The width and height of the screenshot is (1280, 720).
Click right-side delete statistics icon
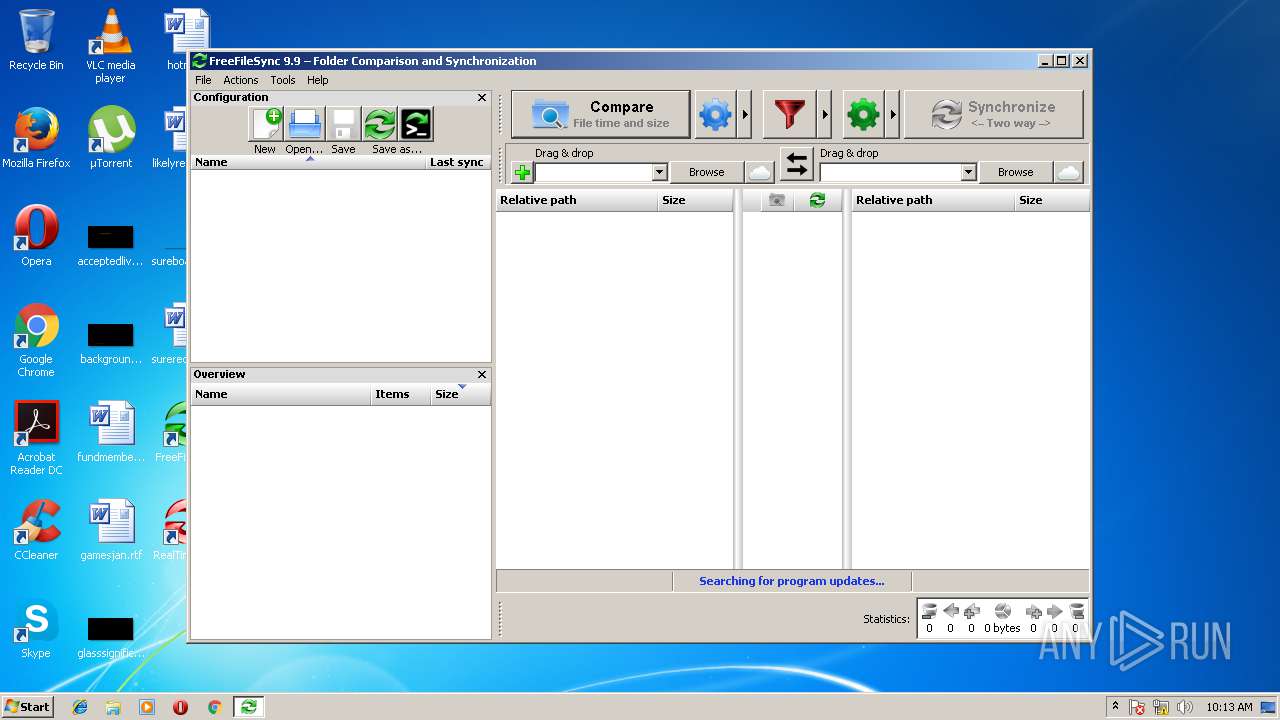tap(1076, 611)
